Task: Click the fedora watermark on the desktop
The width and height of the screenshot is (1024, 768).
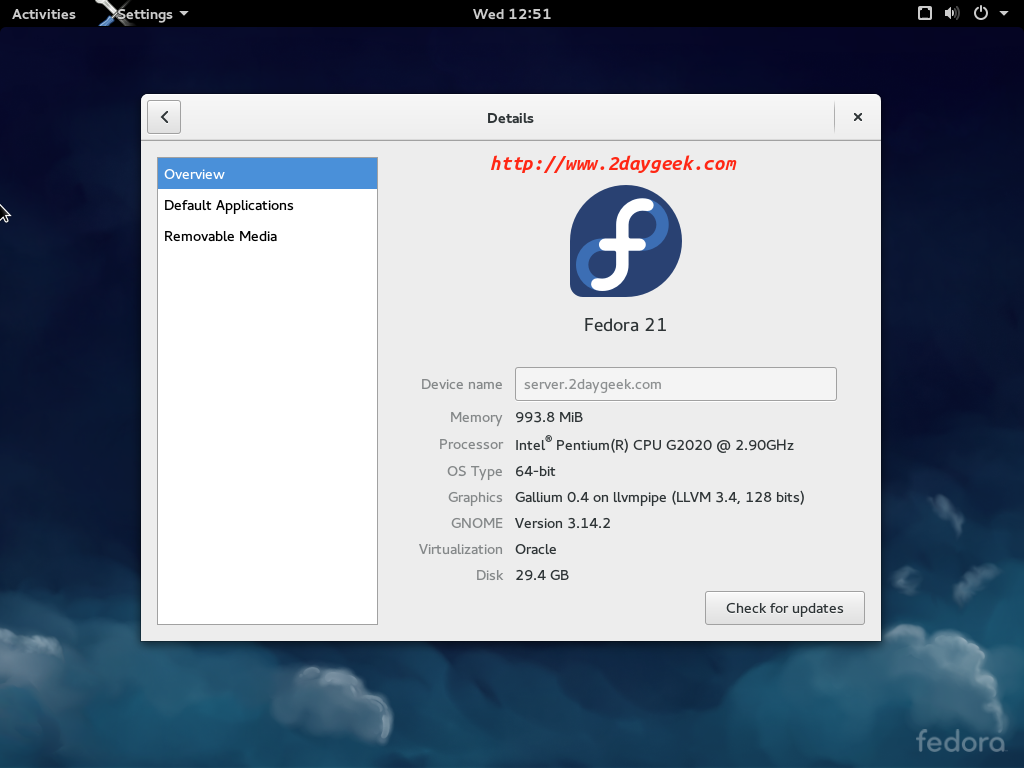Action: click(x=960, y=741)
